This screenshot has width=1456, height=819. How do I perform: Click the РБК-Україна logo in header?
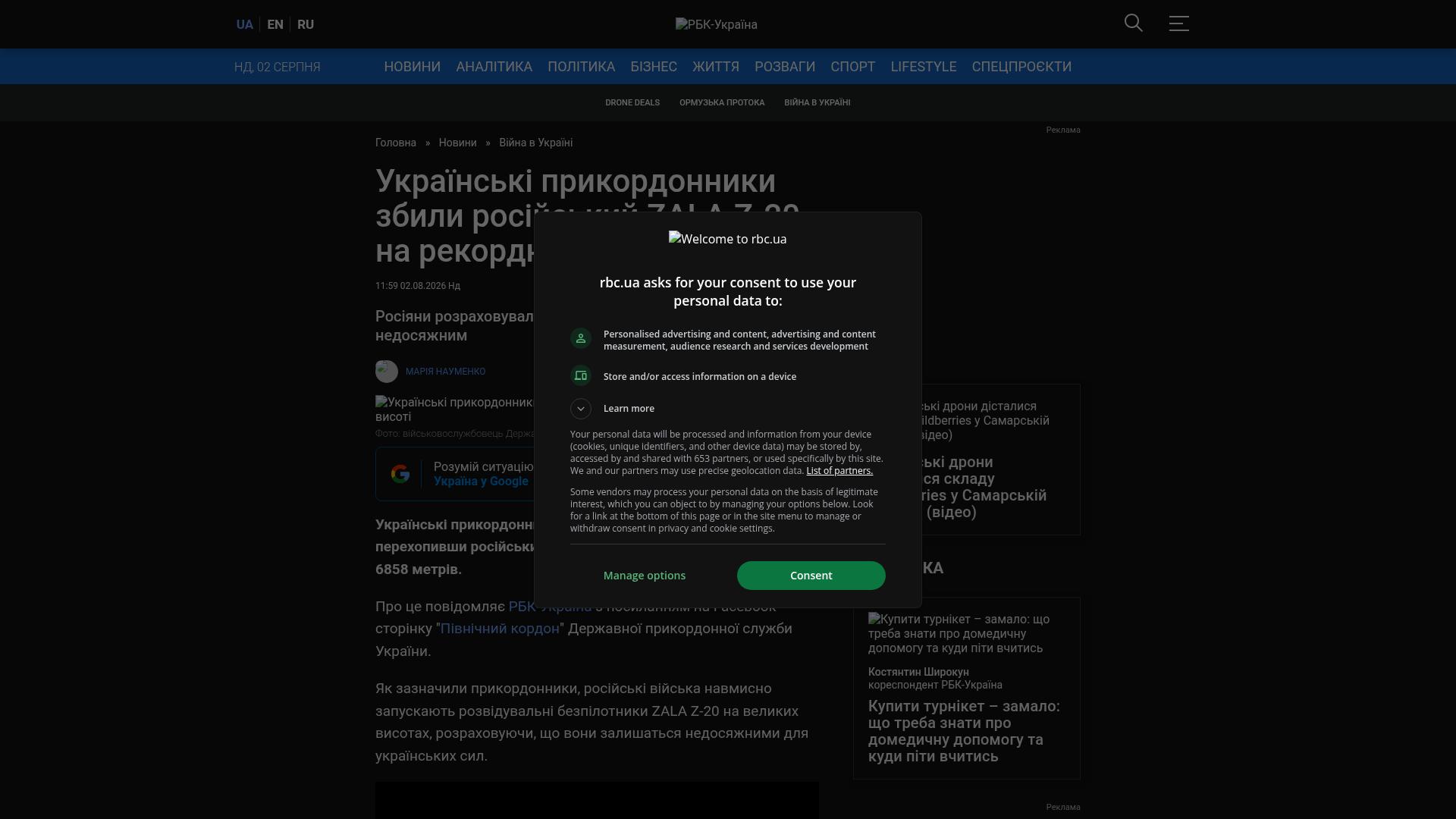[717, 24]
